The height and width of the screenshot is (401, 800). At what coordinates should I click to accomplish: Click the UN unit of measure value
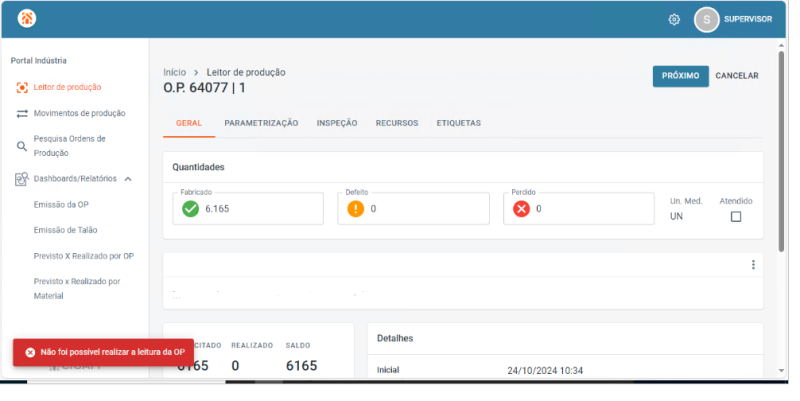[x=676, y=217]
